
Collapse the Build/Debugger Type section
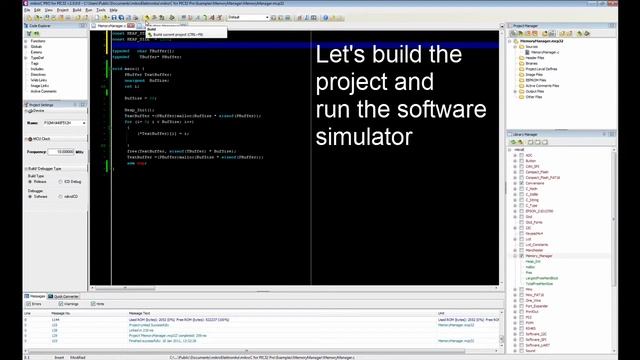click(26, 169)
